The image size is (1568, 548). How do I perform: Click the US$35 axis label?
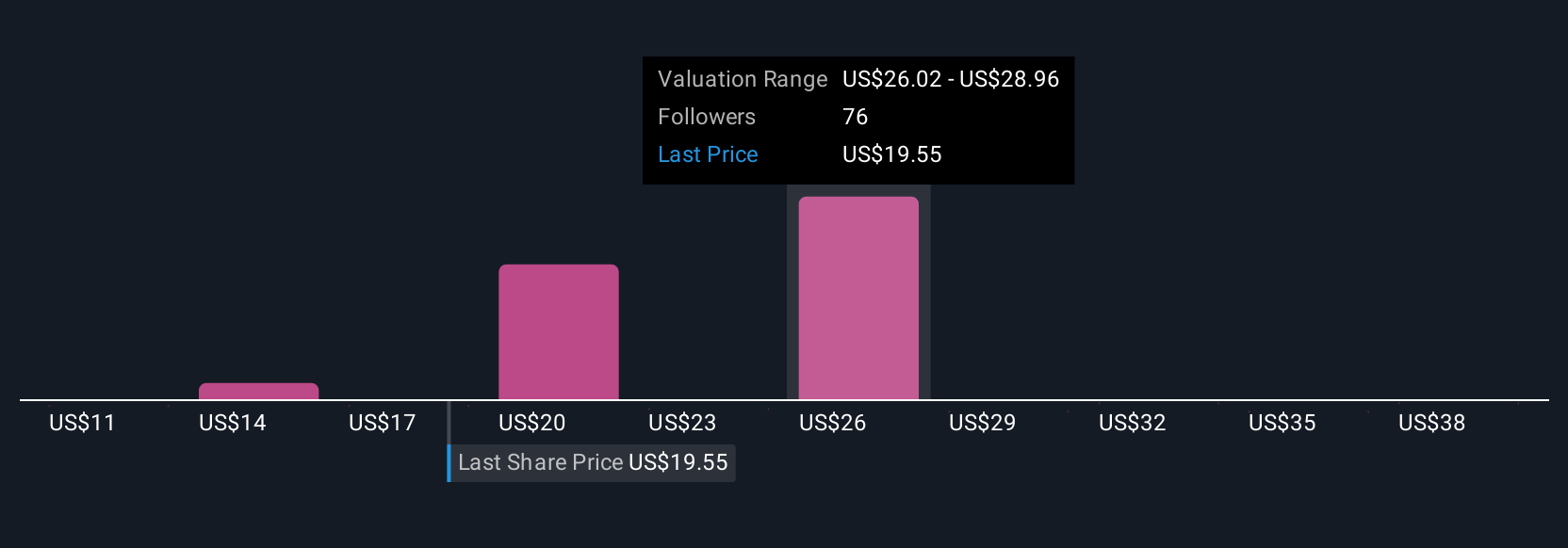(x=1282, y=423)
